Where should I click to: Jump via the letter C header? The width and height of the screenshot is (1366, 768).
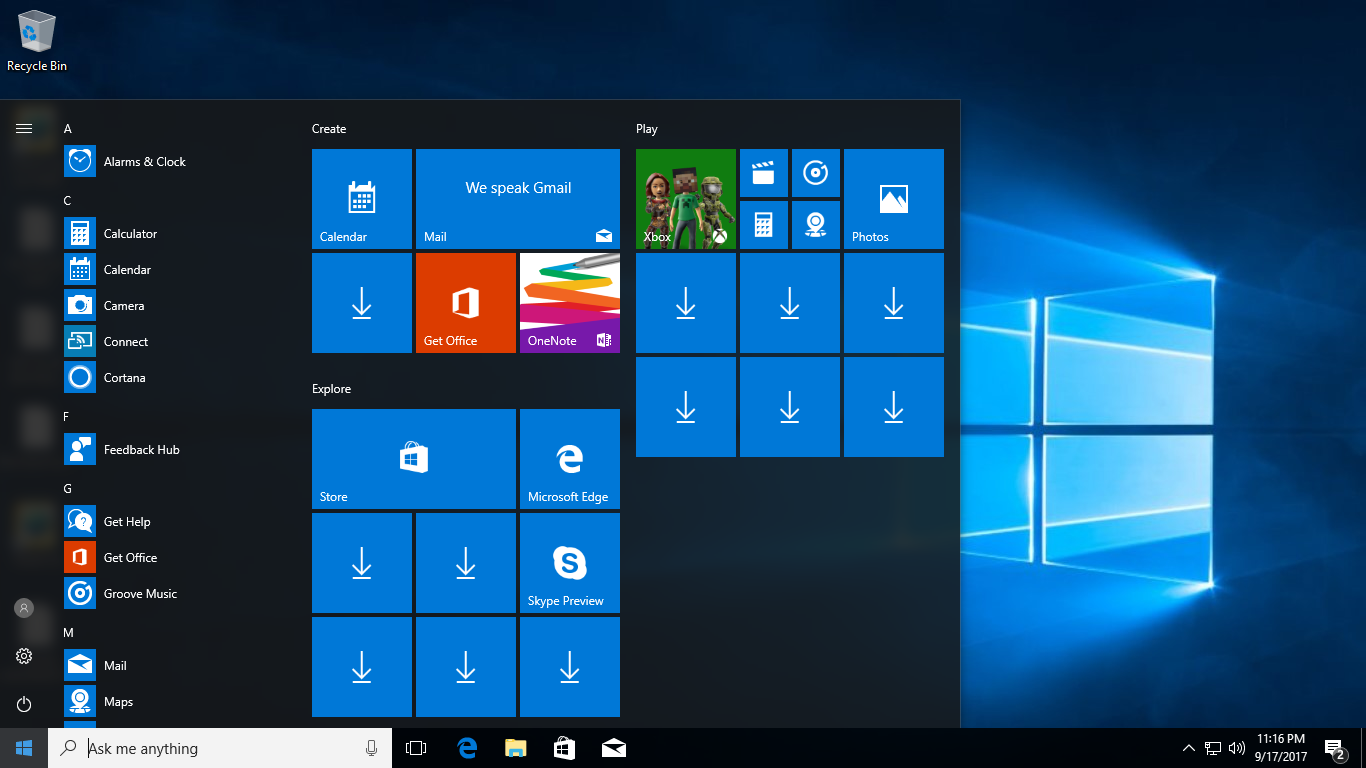(67, 201)
